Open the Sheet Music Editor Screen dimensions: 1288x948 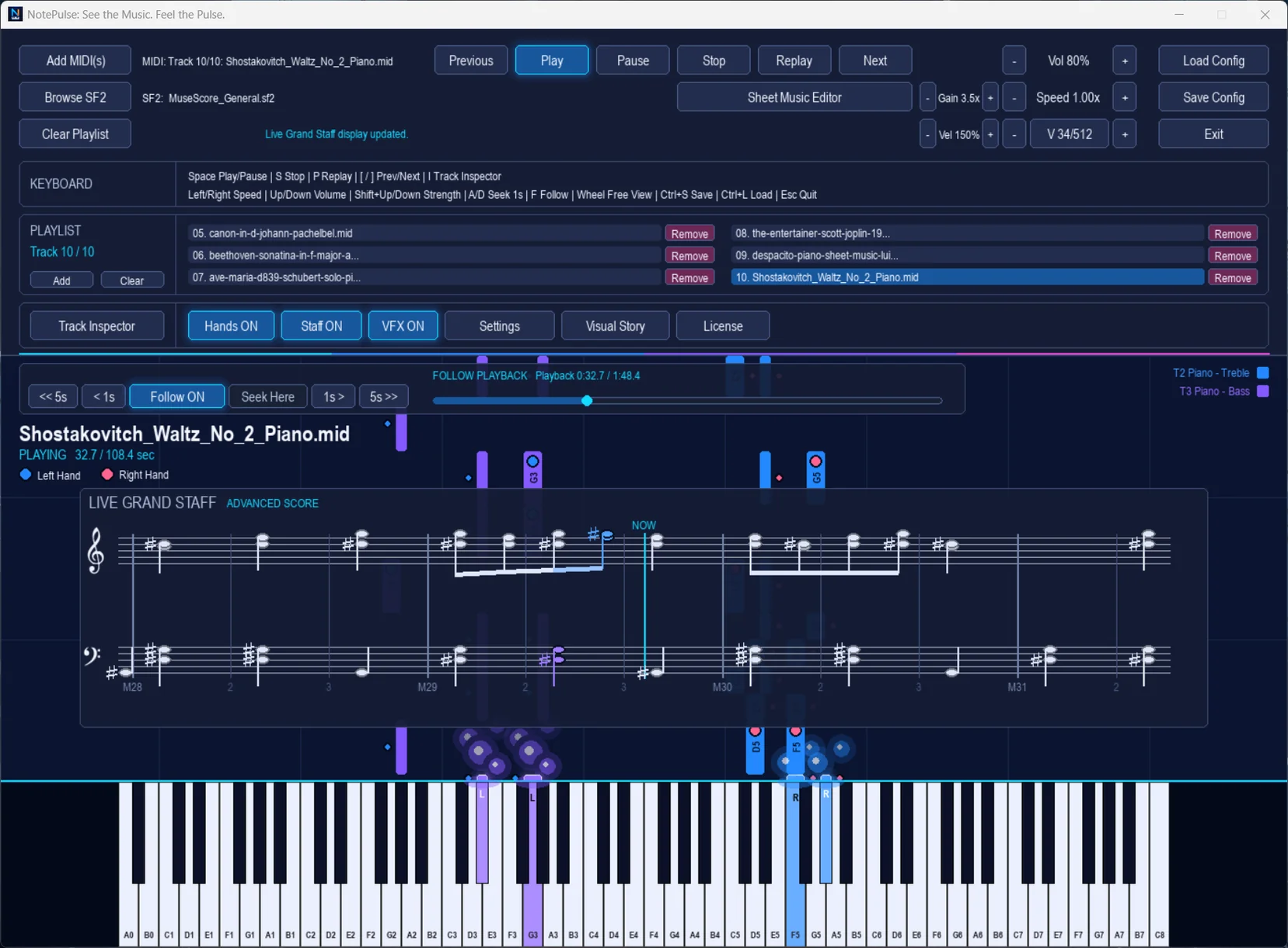794,97
